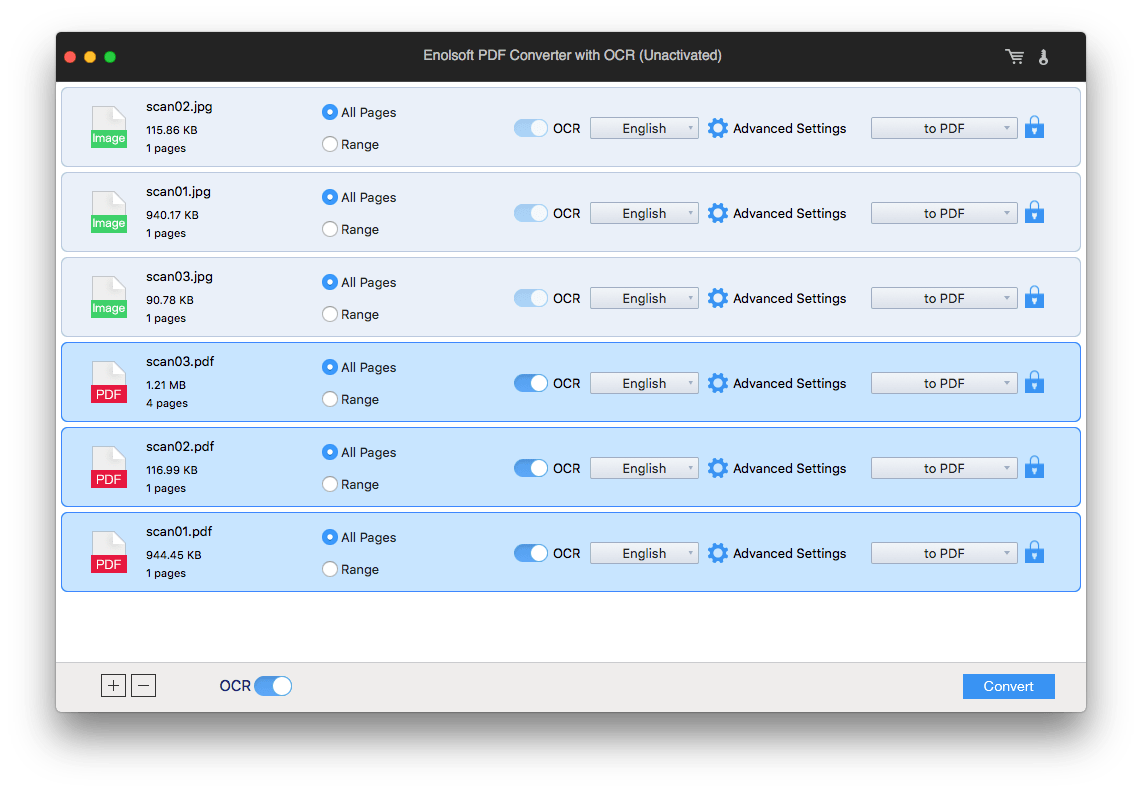The height and width of the screenshot is (792, 1142).
Task: Add files with the plus button
Action: [x=114, y=686]
